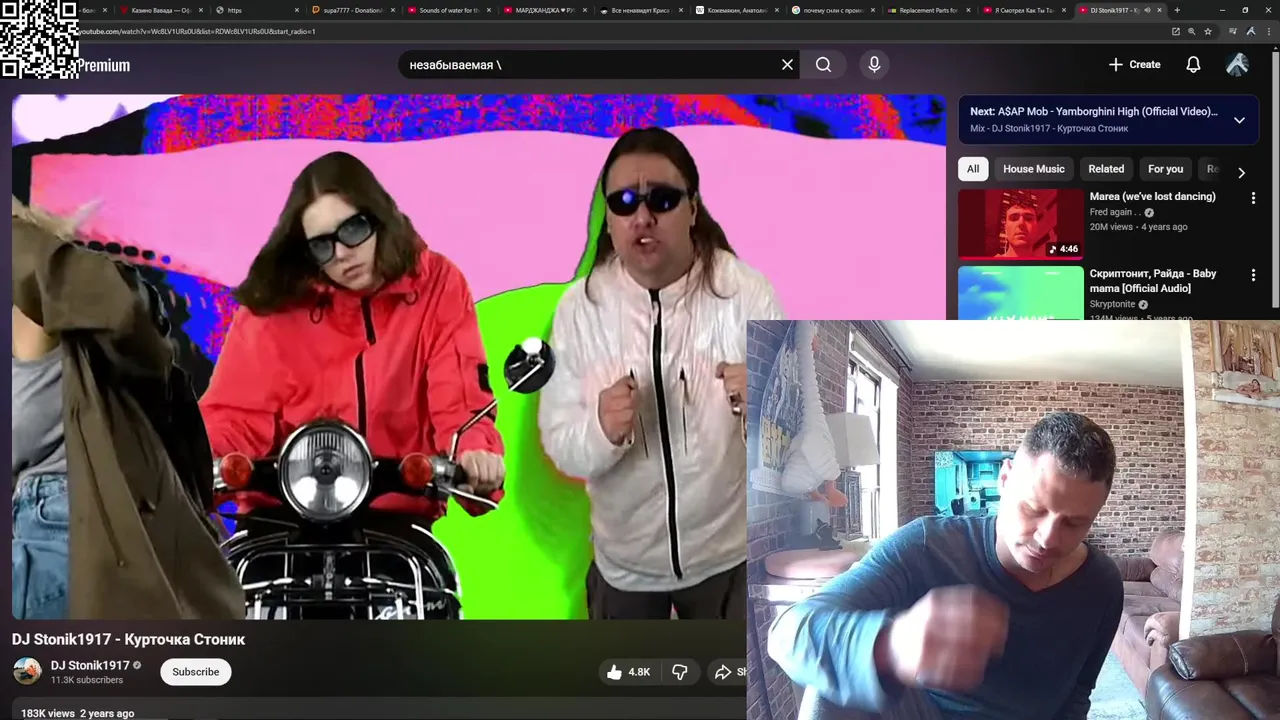The height and width of the screenshot is (720, 1280).
Task: Expand the mix playlist panel
Action: pos(1239,120)
